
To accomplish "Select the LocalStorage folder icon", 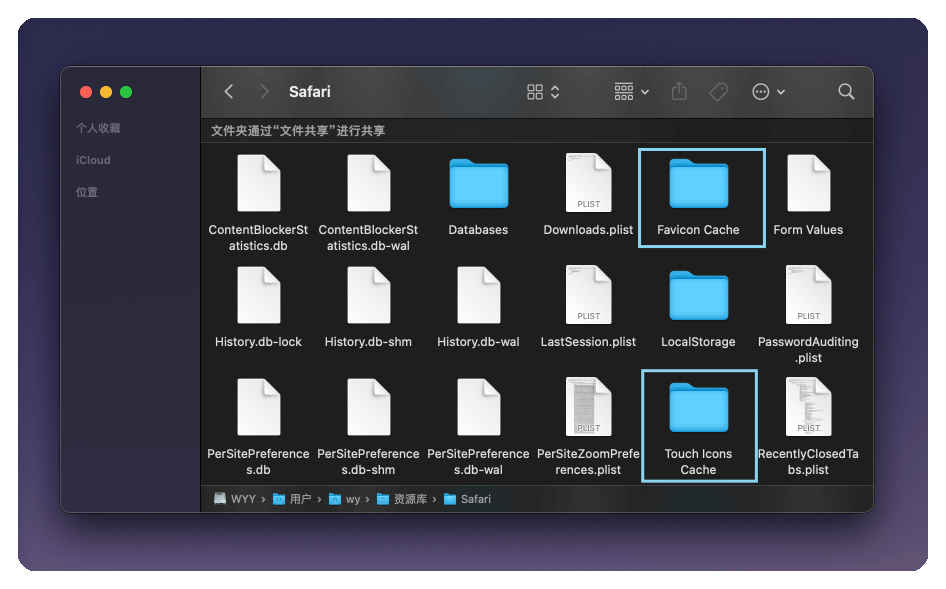I will 699,296.
